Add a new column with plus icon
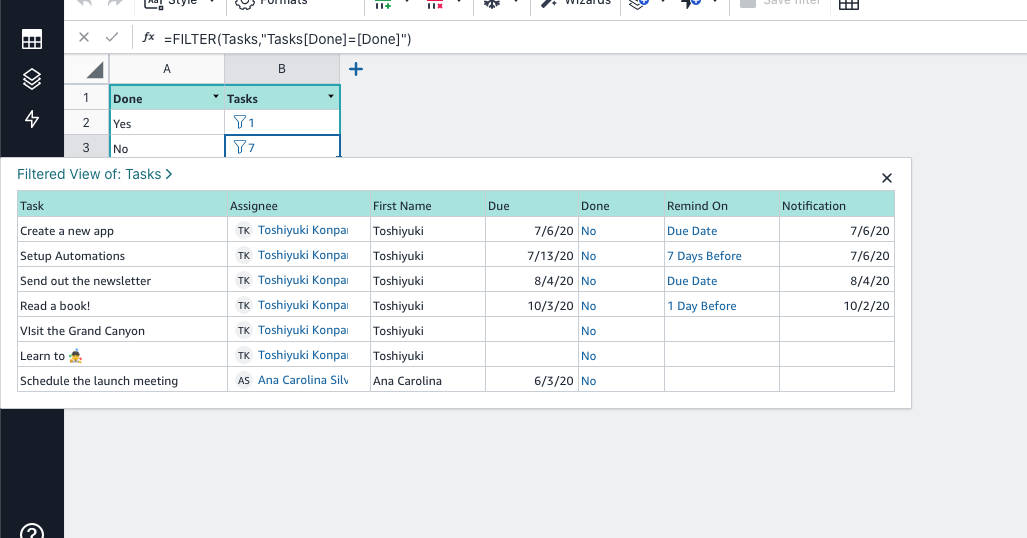1027x538 pixels. pyautogui.click(x=356, y=69)
